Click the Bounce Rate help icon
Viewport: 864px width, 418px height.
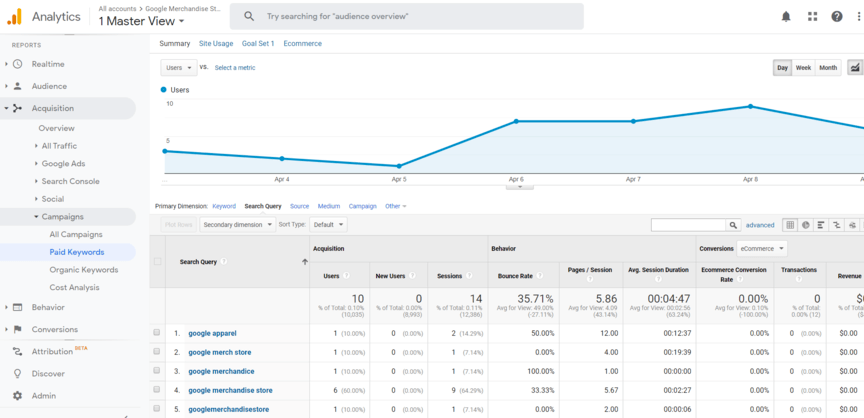coord(539,275)
